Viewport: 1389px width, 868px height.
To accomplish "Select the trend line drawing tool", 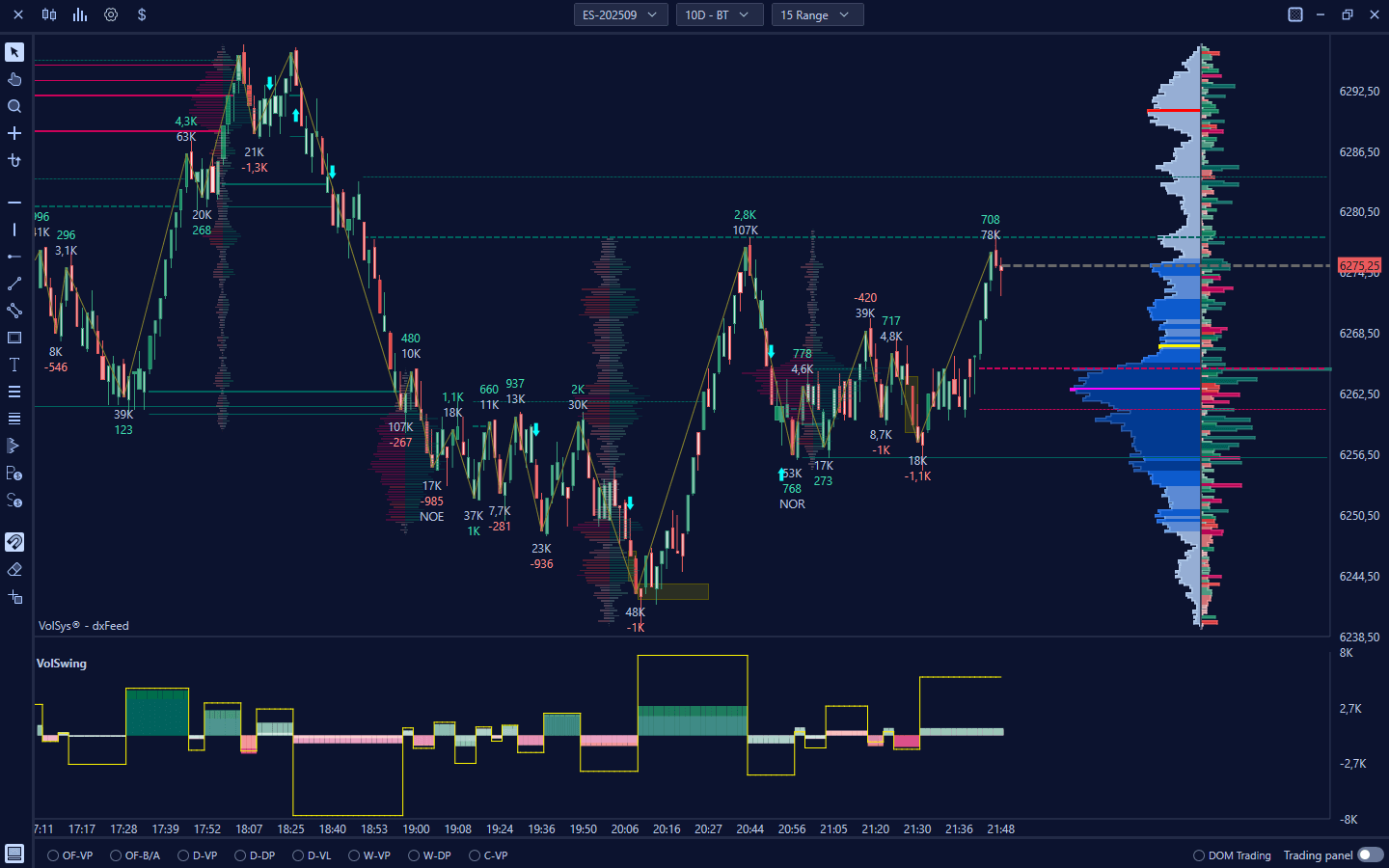I will click(14, 284).
